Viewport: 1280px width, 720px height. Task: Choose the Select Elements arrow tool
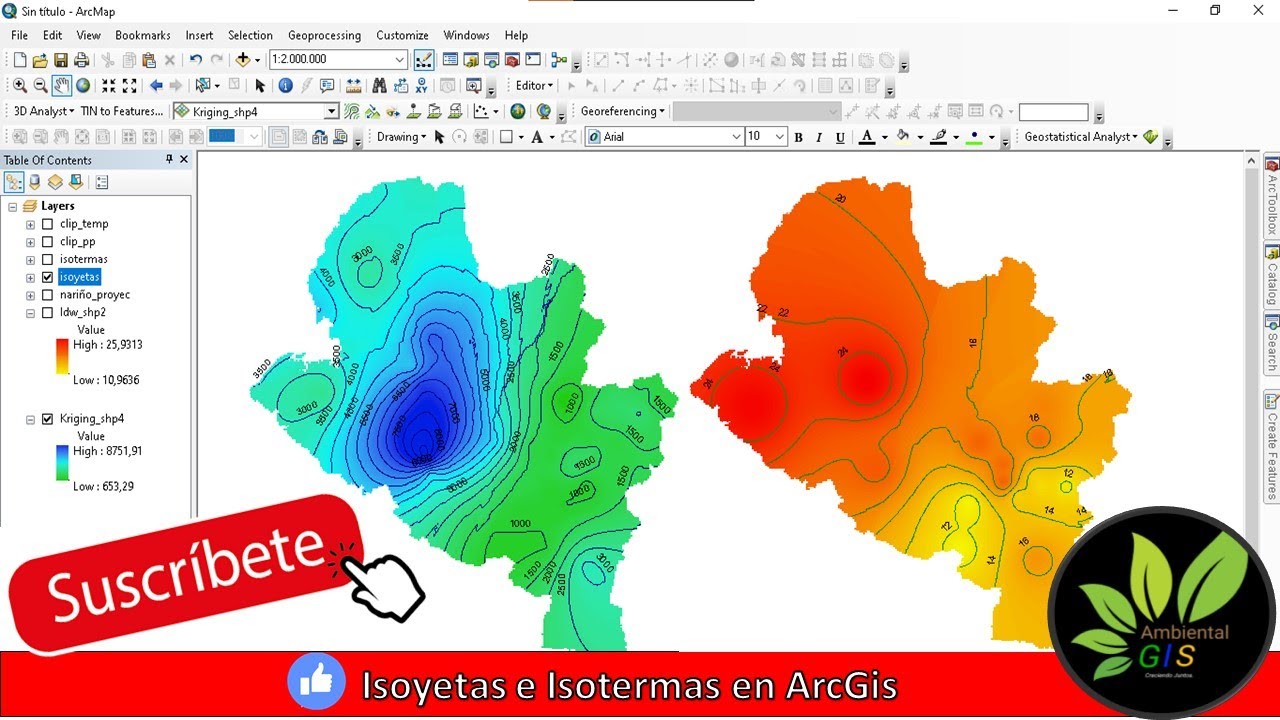[x=260, y=86]
